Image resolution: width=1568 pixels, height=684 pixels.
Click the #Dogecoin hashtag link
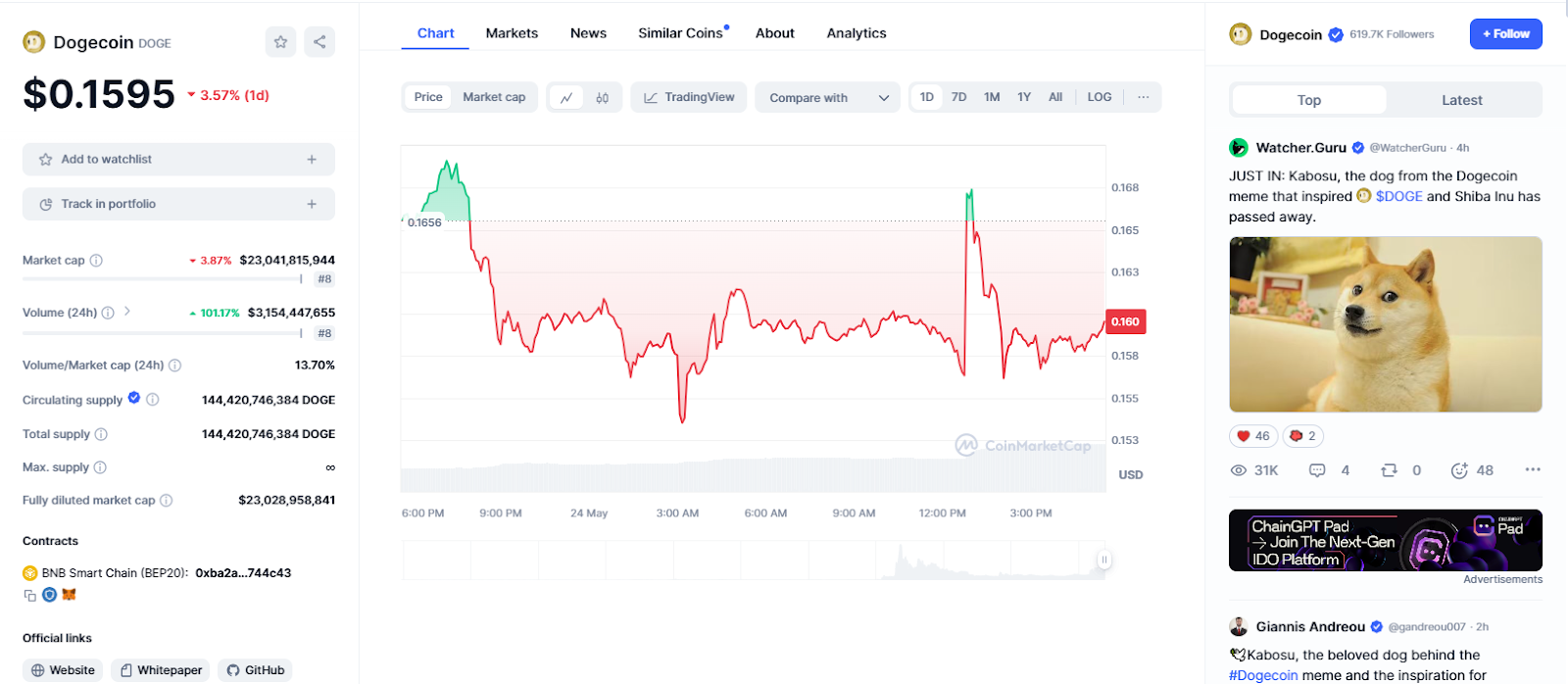pos(1263,675)
